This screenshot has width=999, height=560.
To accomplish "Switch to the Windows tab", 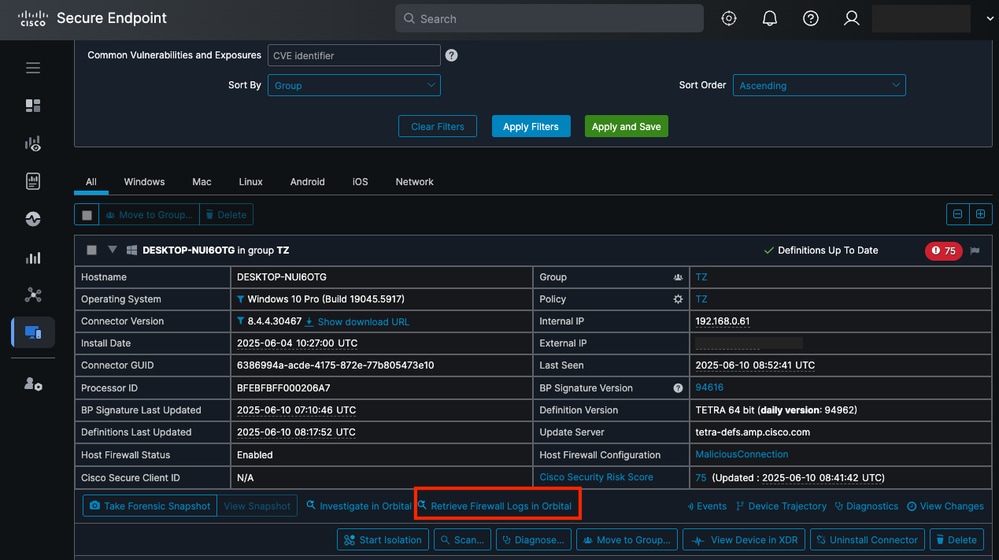I will 144,182.
